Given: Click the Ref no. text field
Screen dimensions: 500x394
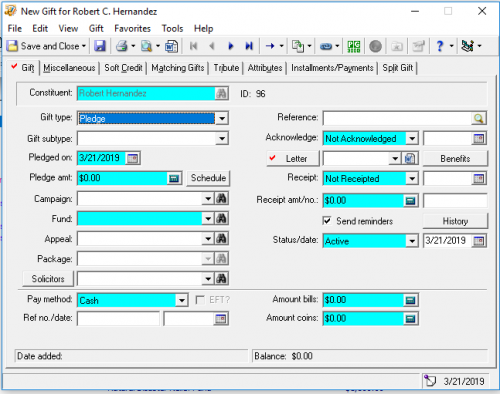Looking at the screenshot, I should tap(118, 319).
